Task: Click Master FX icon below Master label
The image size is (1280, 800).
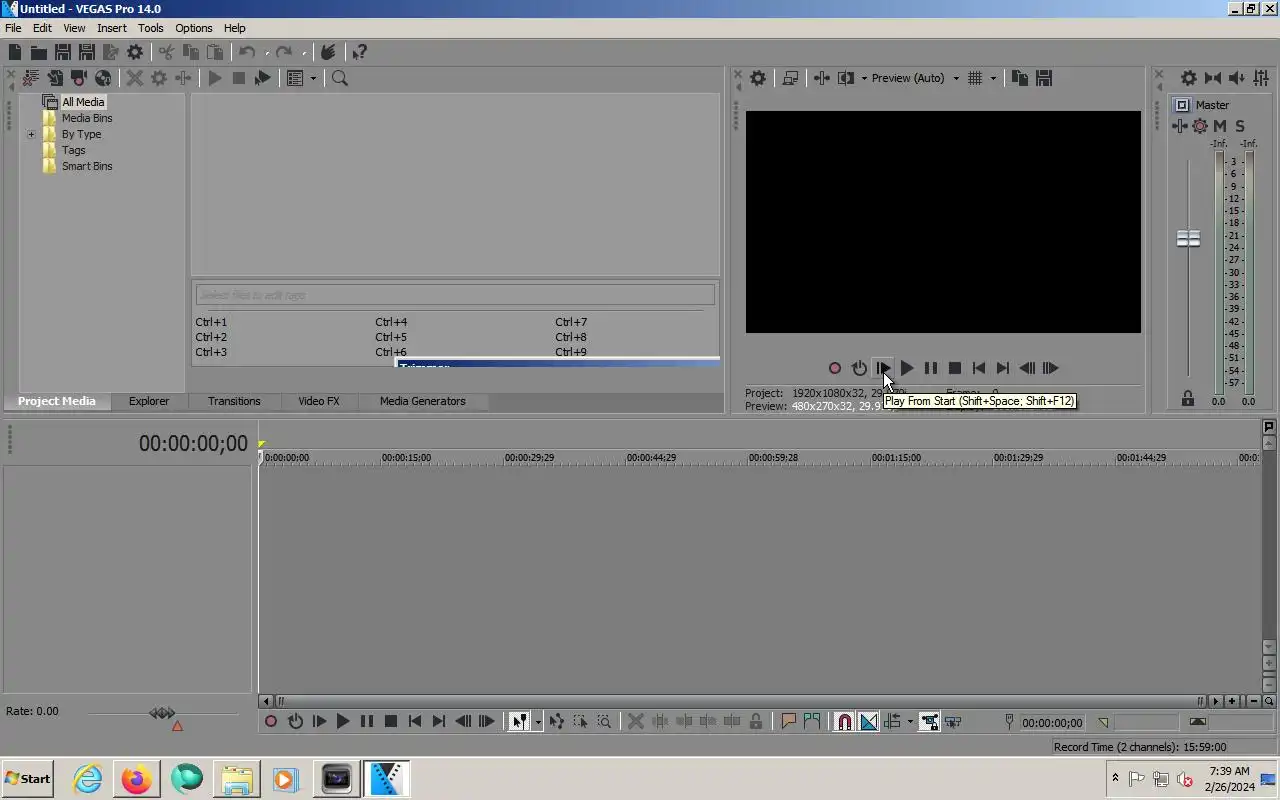Action: tap(1180, 126)
